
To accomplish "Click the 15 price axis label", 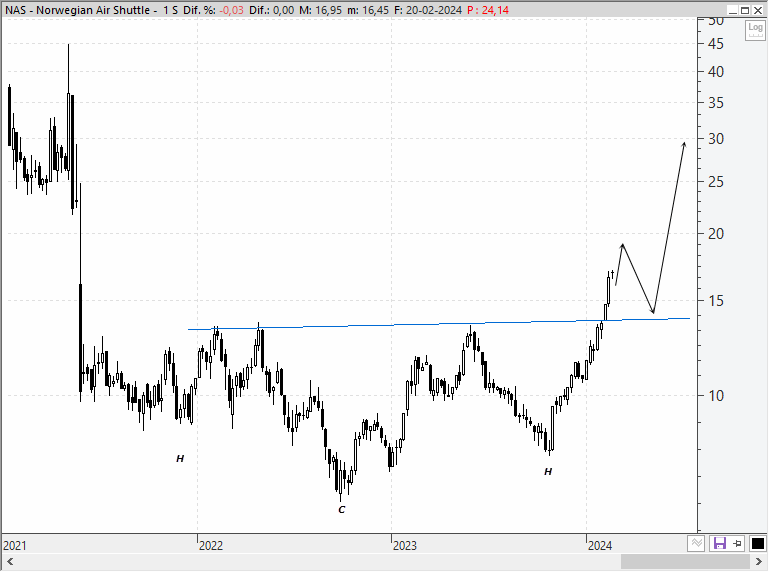I will point(716,301).
